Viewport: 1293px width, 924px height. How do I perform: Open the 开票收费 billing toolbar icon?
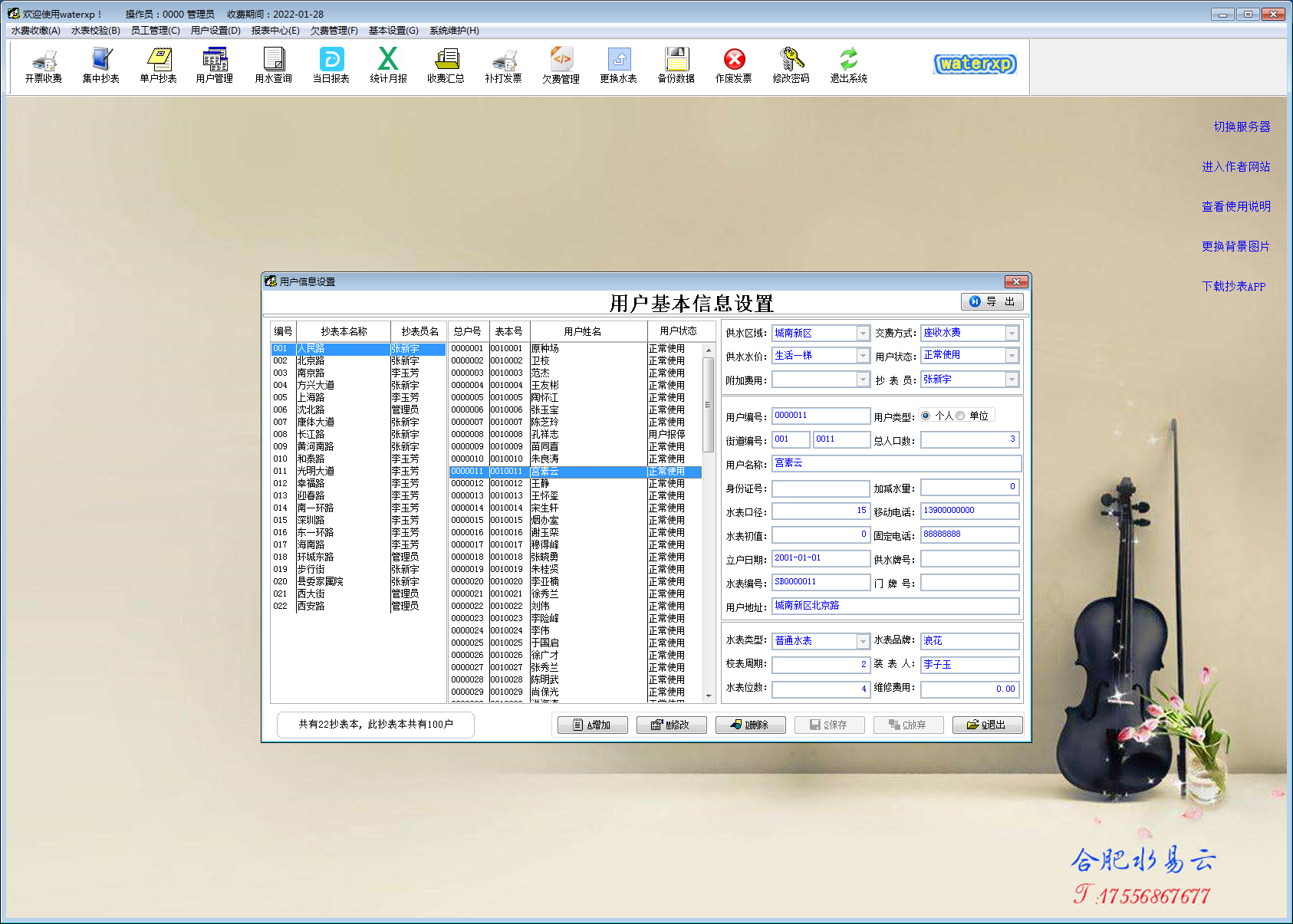pos(43,65)
